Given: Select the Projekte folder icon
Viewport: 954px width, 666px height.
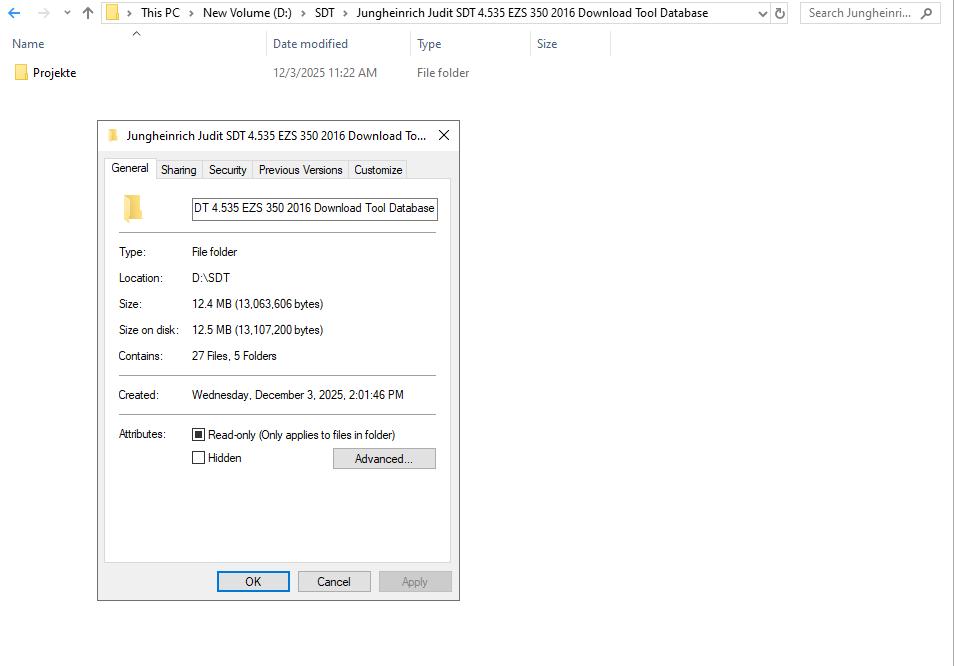Looking at the screenshot, I should tap(21, 72).
